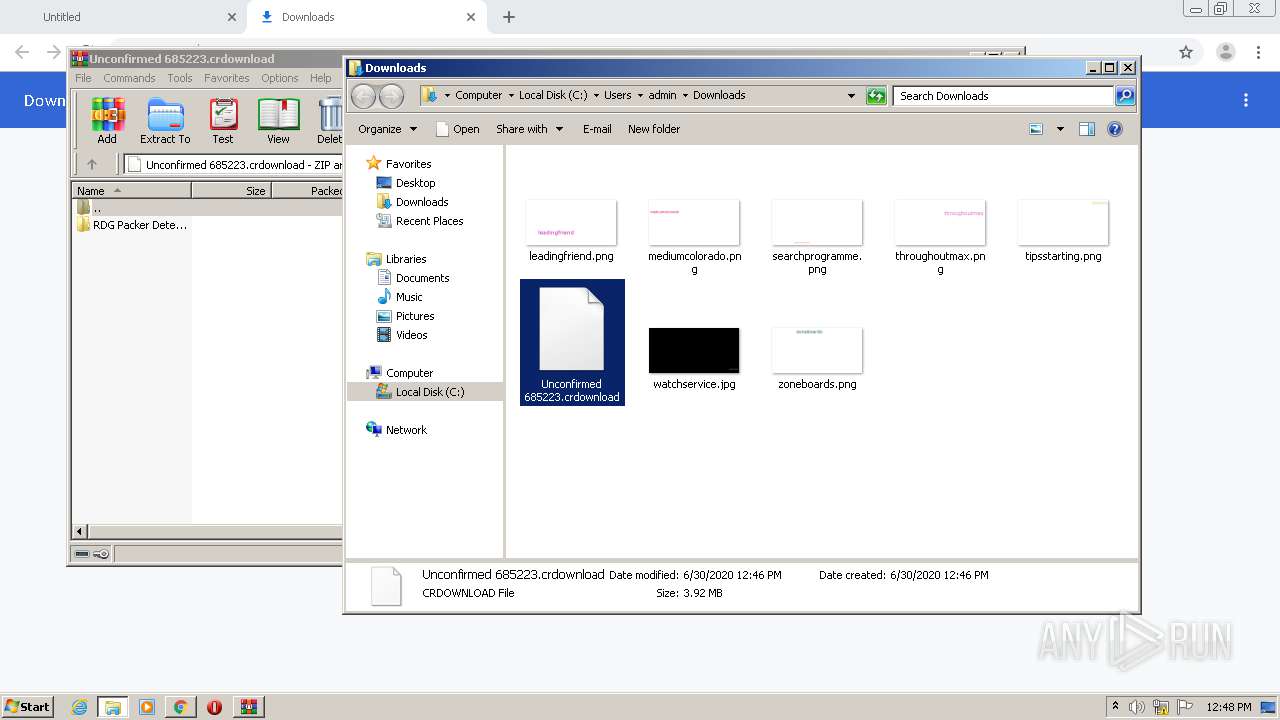Open Tools menu in WinRAR
The image size is (1280, 720).
coord(180,78)
